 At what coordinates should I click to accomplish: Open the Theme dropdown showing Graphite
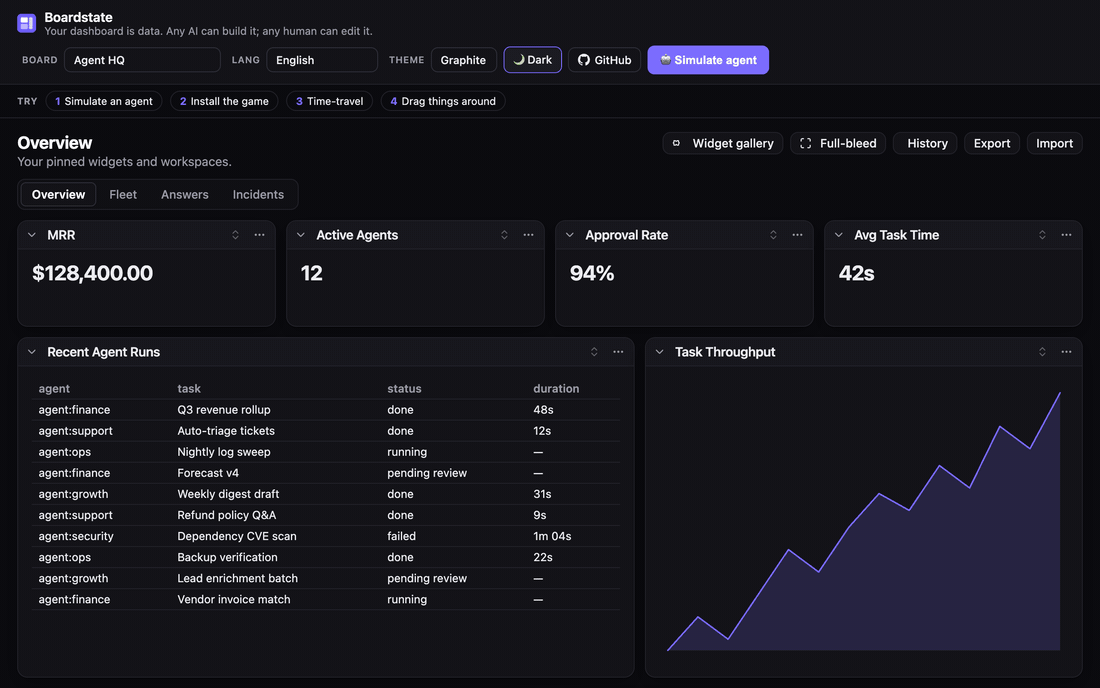[x=464, y=60]
